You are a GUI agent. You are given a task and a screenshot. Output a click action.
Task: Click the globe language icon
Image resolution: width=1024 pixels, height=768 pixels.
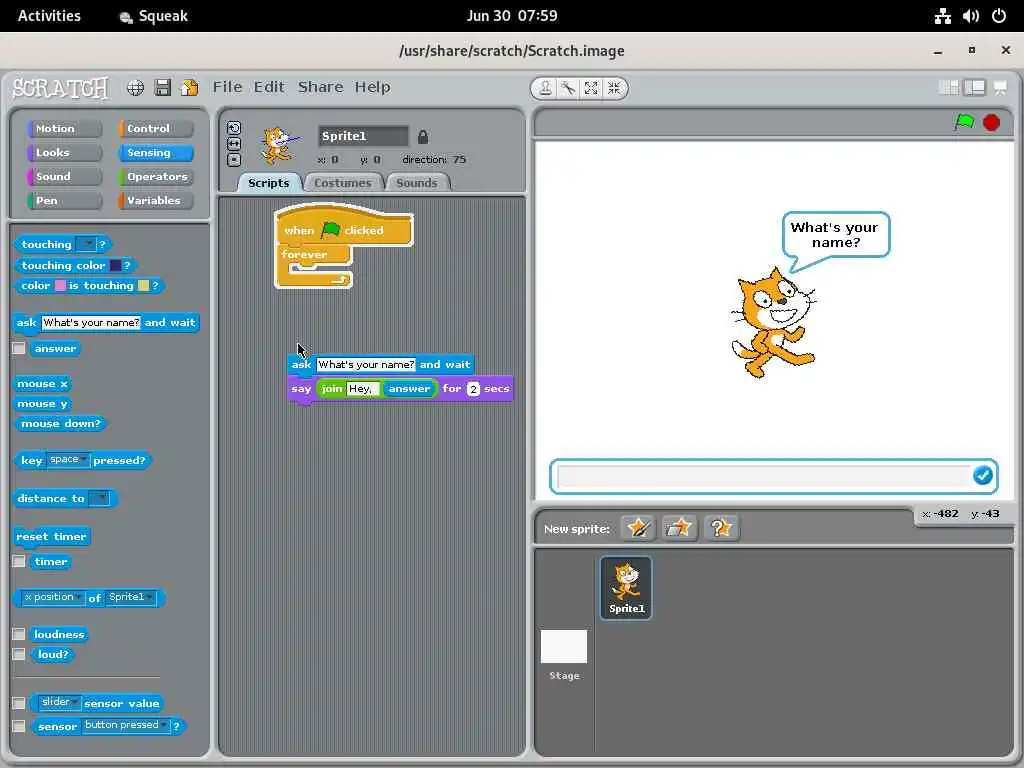[x=135, y=88]
